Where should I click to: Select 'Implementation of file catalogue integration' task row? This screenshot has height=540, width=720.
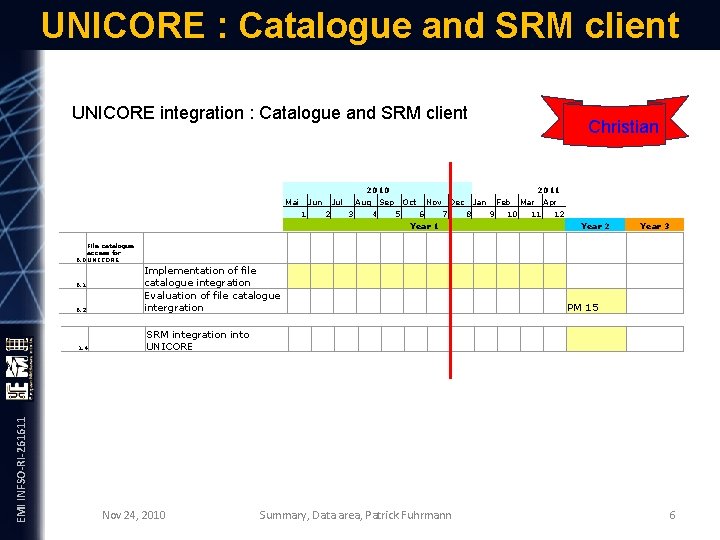point(371,276)
